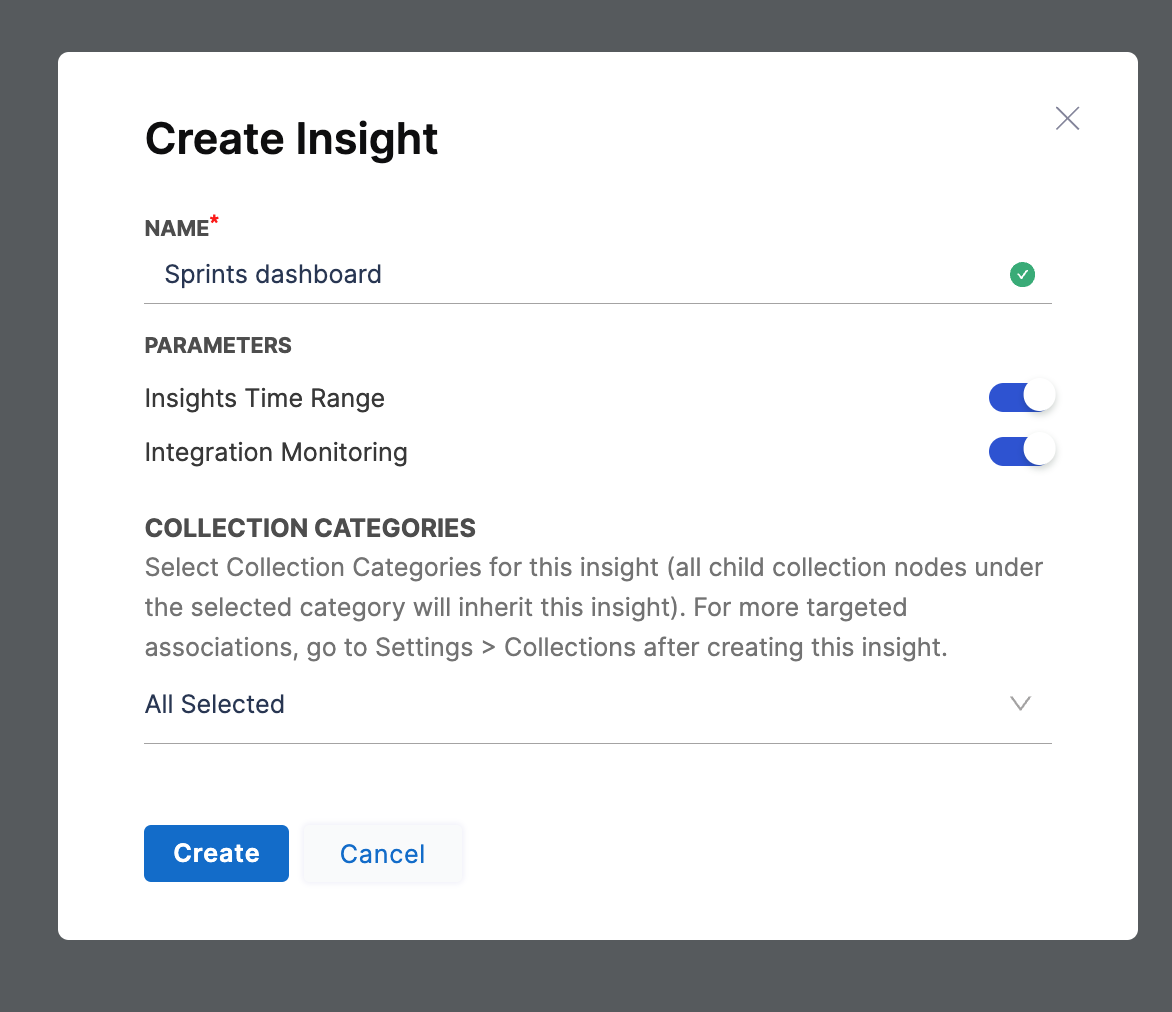
Task: Turn off the Integration Monitoring switch
Action: click(x=1021, y=451)
